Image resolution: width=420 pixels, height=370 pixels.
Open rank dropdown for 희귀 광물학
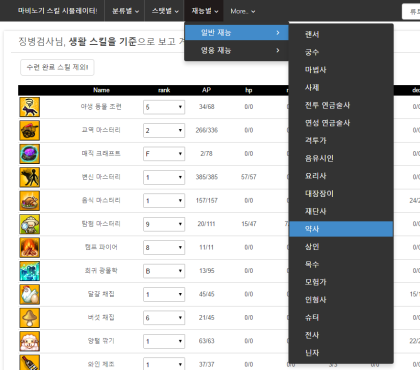pos(164,271)
